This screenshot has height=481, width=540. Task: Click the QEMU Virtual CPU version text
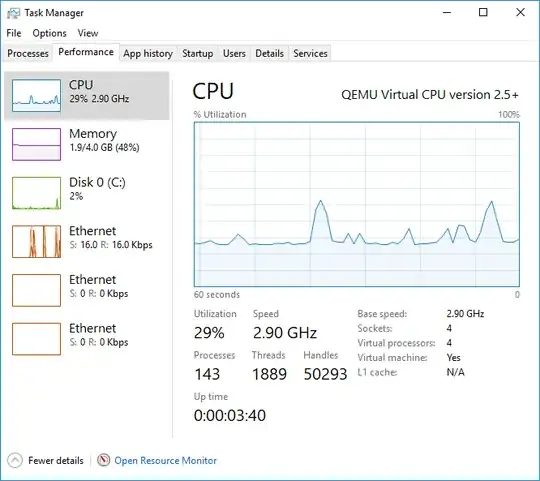tap(430, 95)
